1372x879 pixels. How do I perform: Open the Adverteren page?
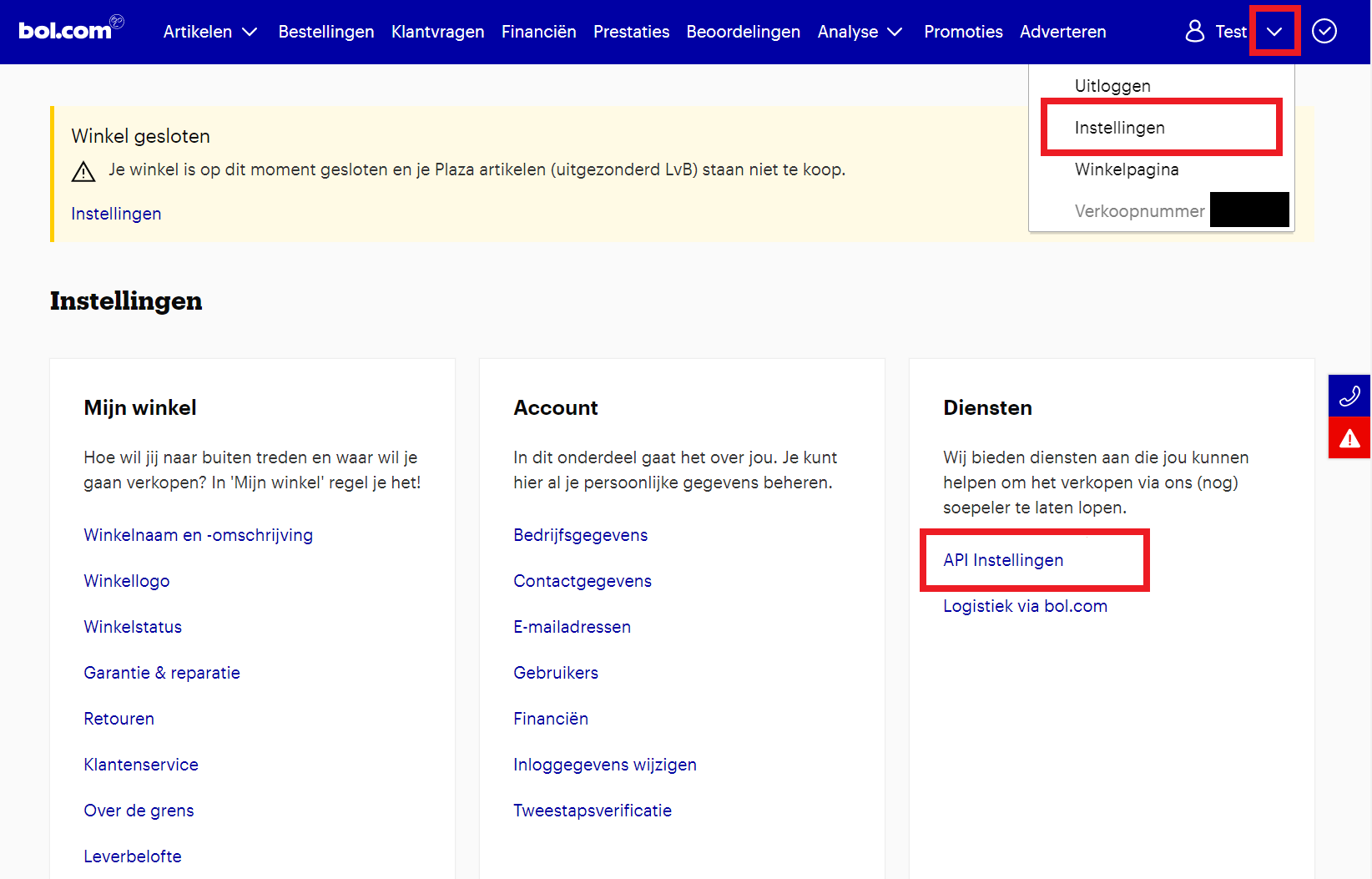pos(1063,32)
